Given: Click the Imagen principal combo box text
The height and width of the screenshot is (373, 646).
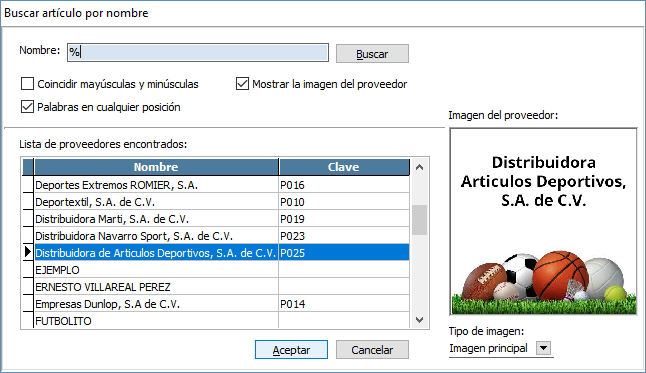Looking at the screenshot, I should click(489, 348).
